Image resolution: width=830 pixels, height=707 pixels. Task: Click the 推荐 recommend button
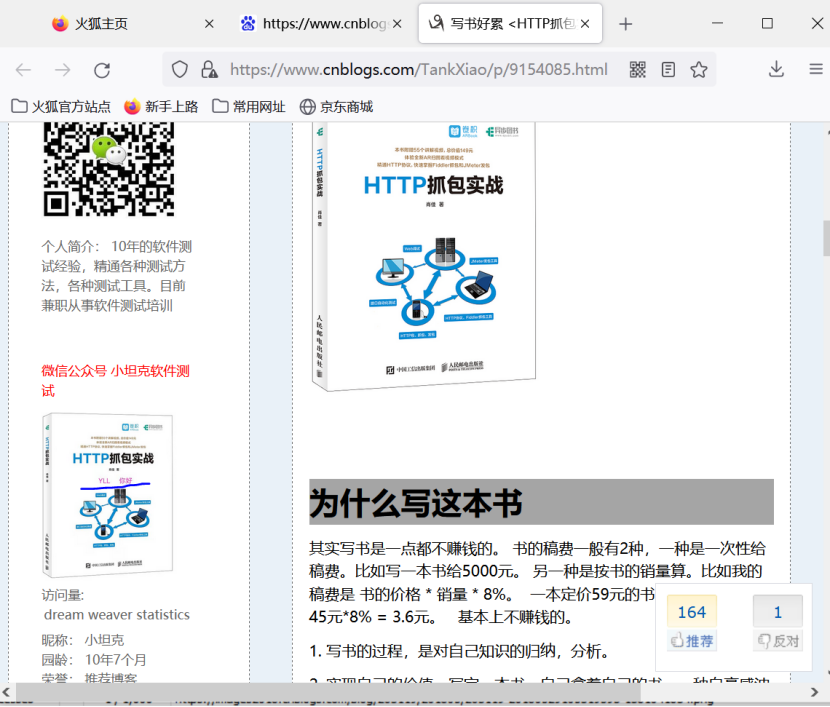click(692, 641)
